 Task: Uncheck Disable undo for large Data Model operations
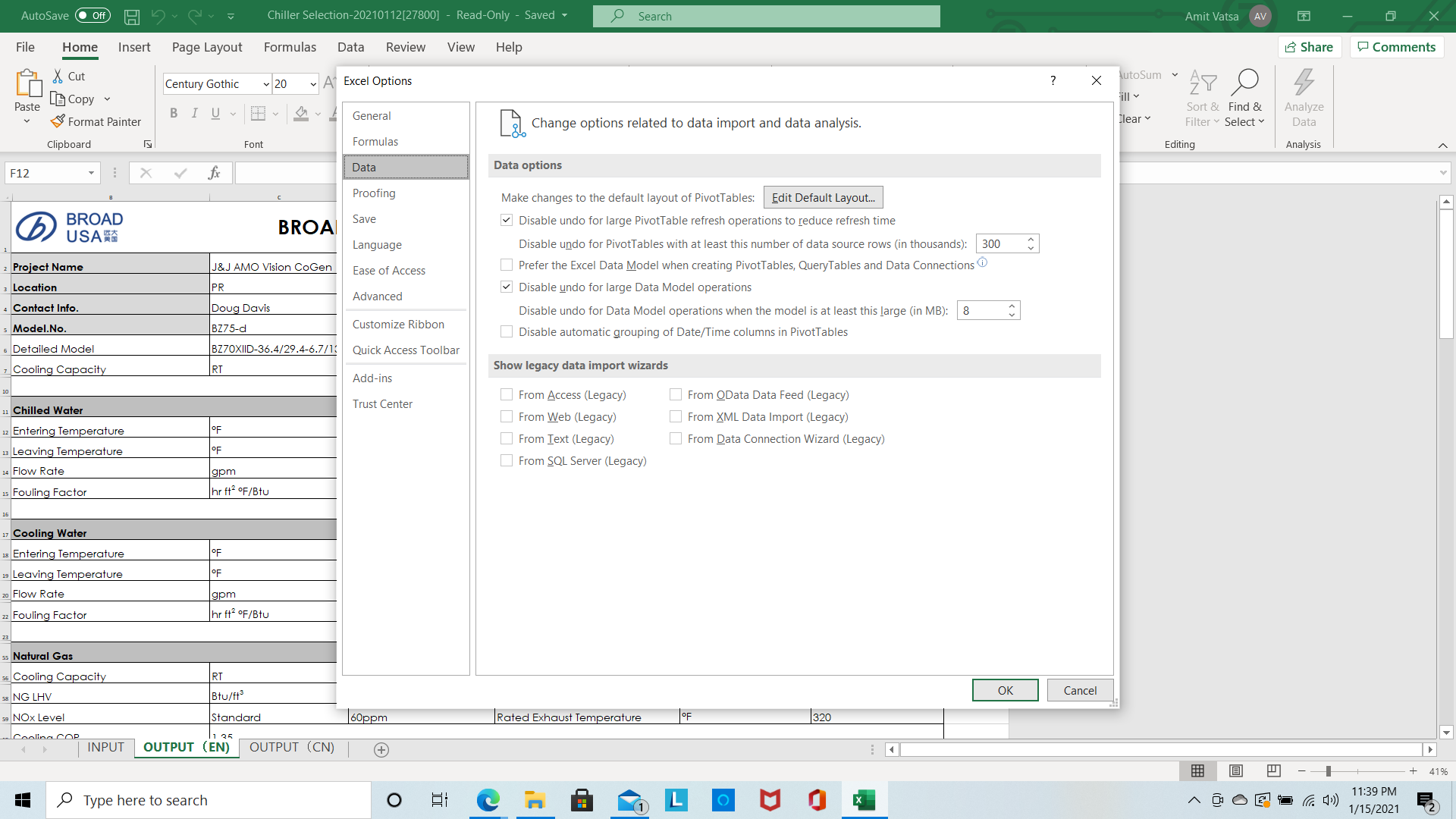click(507, 287)
